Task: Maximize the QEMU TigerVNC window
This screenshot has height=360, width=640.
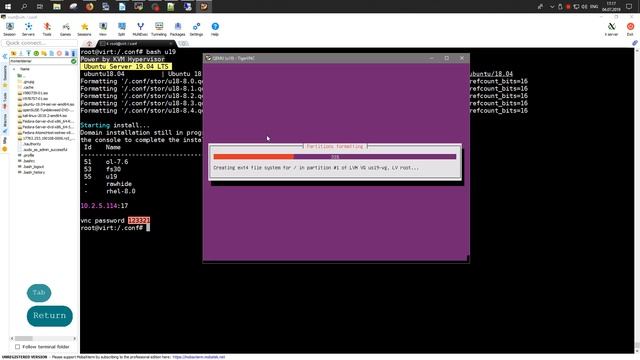Action: [447, 58]
